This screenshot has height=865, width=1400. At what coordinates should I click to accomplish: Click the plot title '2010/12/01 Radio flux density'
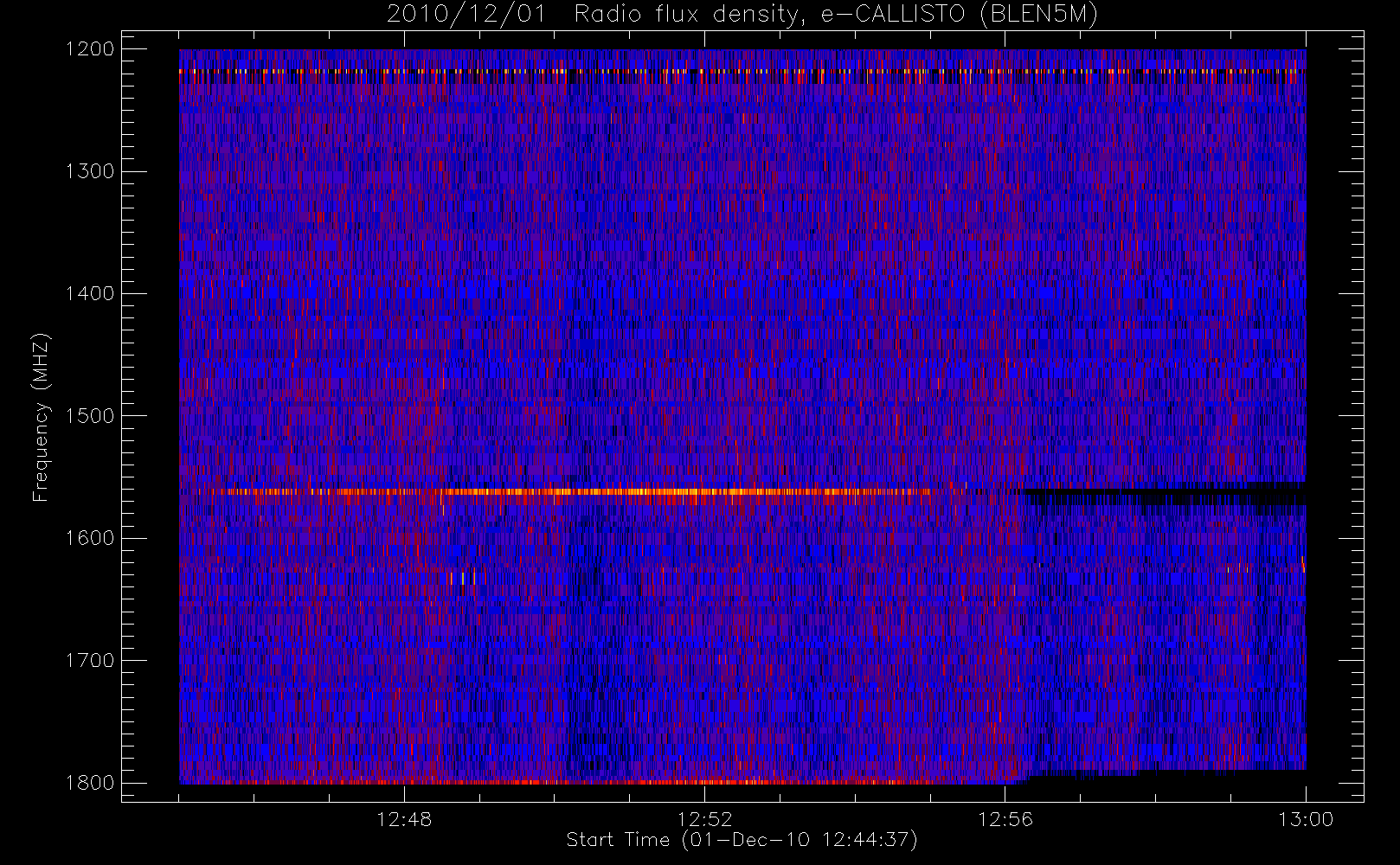[x=742, y=14]
